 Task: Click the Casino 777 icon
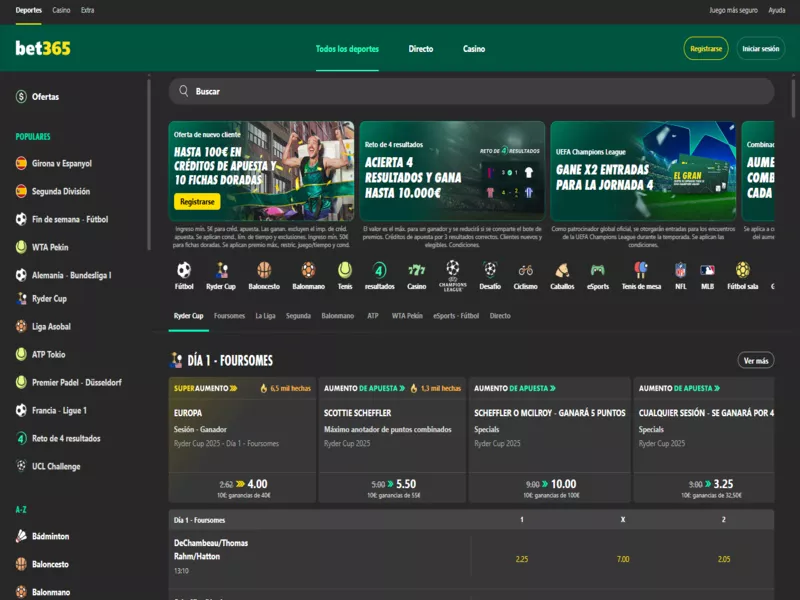[x=416, y=270]
